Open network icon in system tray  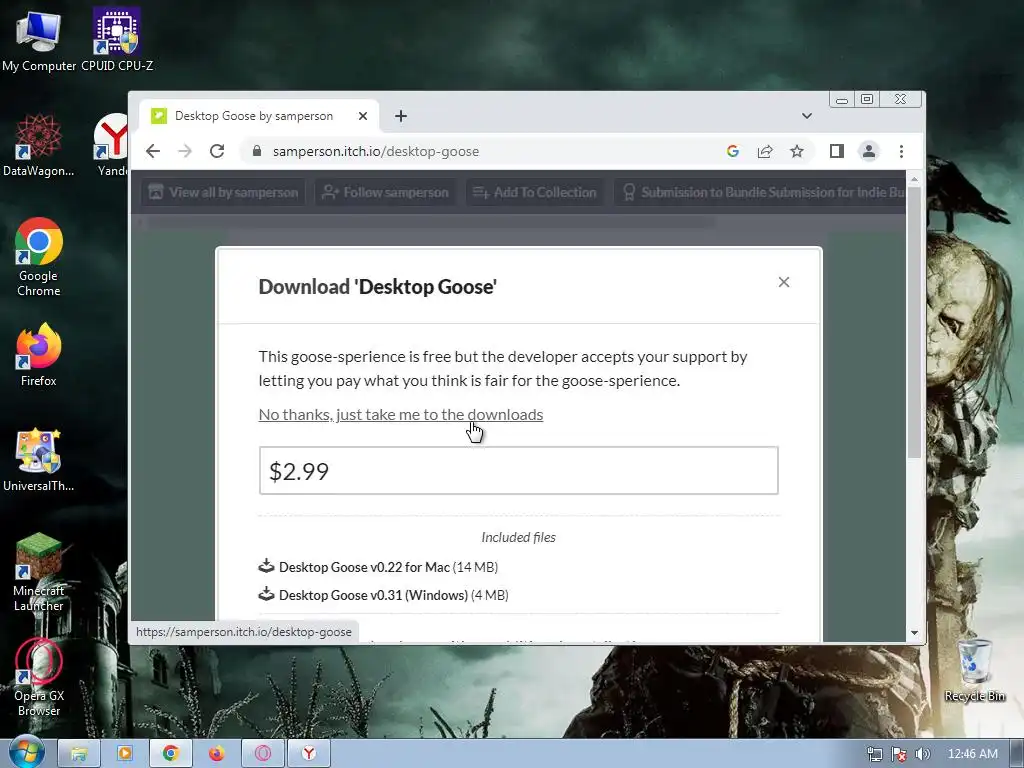pyautogui.click(x=874, y=754)
